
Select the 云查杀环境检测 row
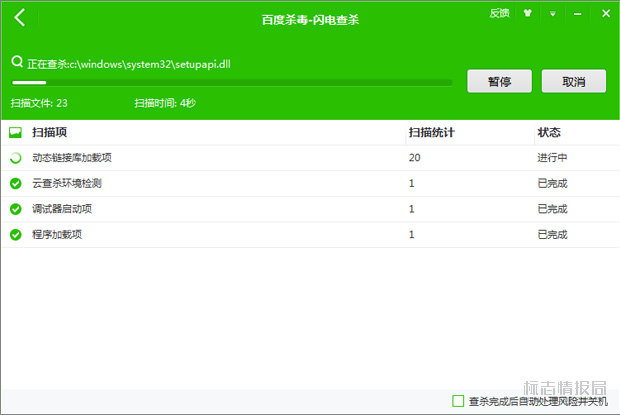point(310,184)
